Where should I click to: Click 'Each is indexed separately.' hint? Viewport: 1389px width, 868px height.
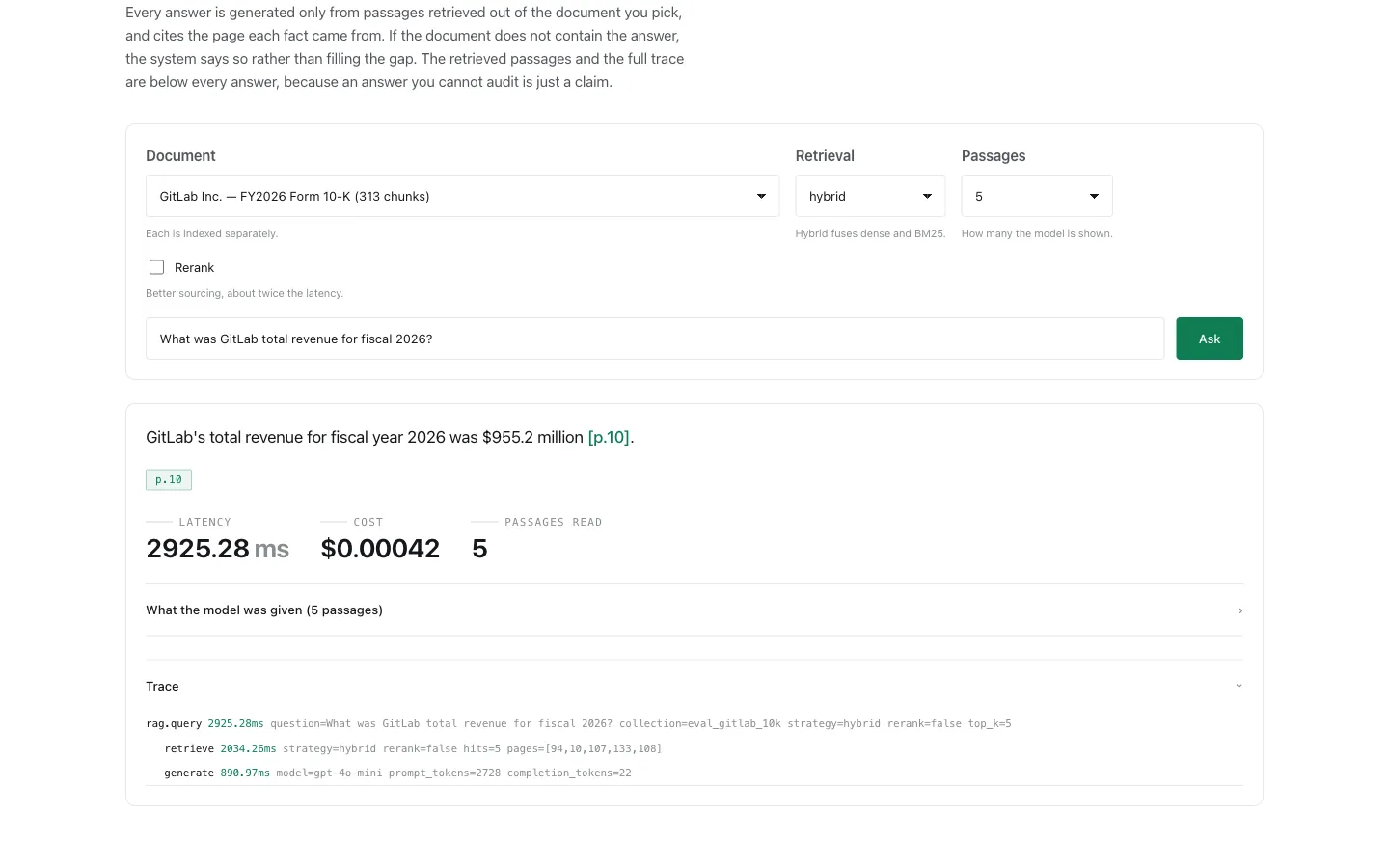[x=211, y=233]
